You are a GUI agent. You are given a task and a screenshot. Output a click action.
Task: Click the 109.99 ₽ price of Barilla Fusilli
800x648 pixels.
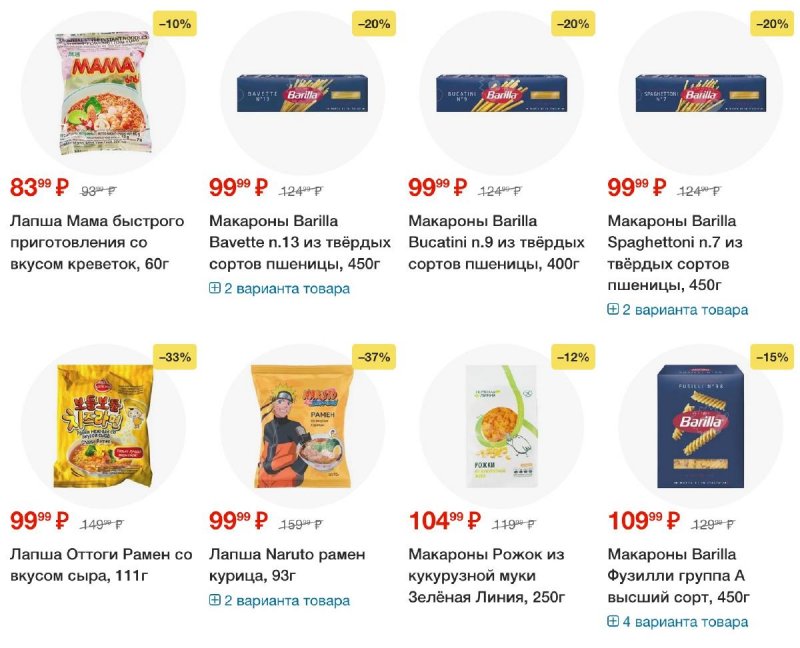point(644,520)
